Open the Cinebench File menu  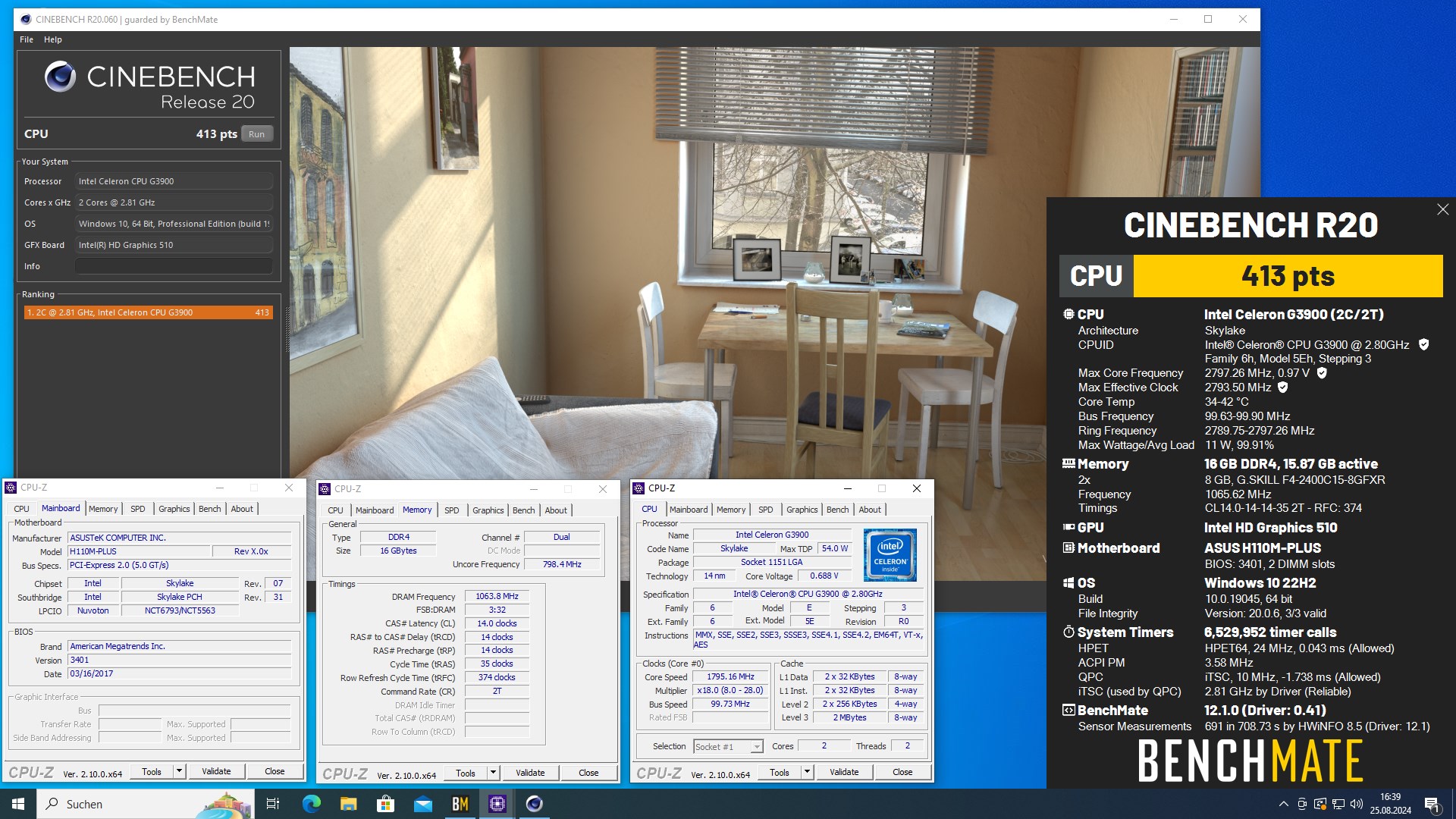click(x=27, y=39)
